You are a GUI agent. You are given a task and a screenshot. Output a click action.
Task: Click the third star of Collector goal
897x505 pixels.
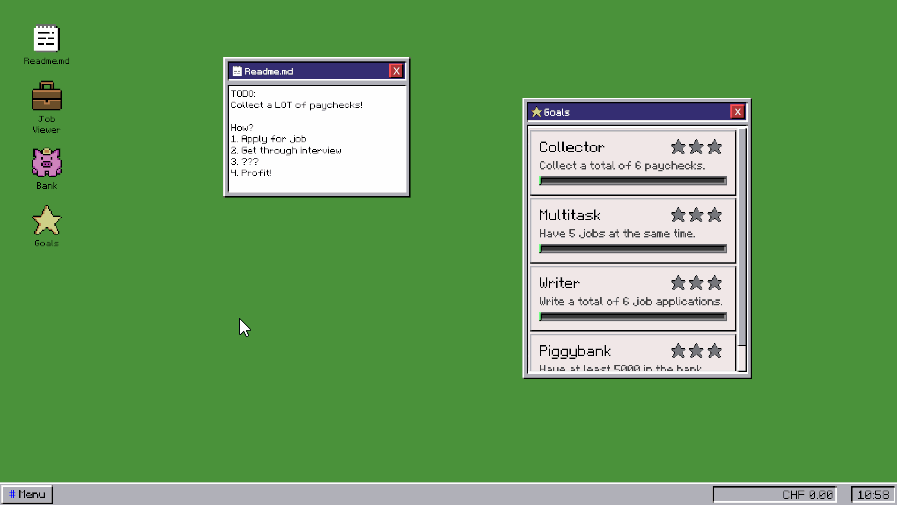click(x=714, y=147)
